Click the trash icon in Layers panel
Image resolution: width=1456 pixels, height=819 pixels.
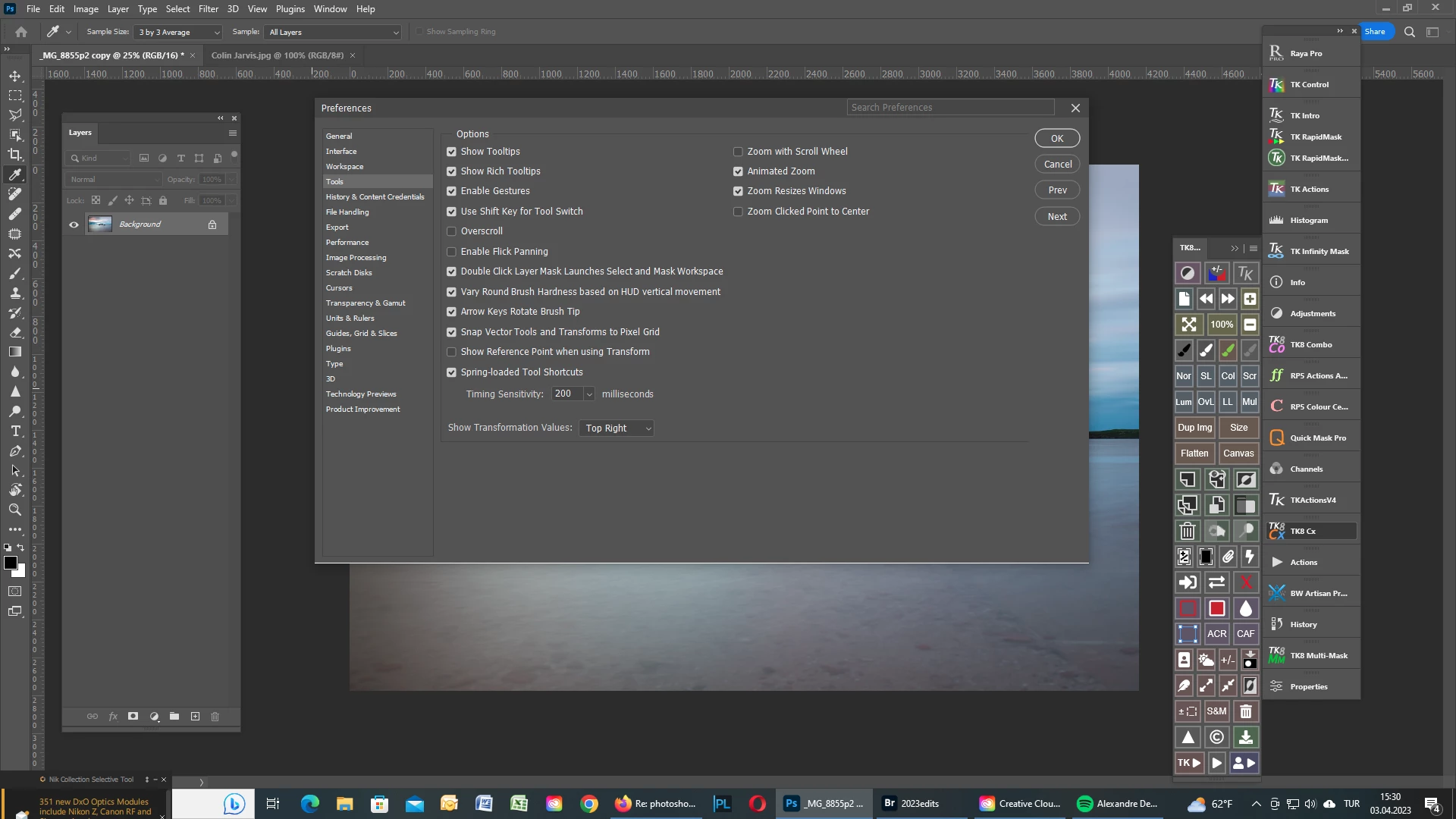(x=215, y=717)
